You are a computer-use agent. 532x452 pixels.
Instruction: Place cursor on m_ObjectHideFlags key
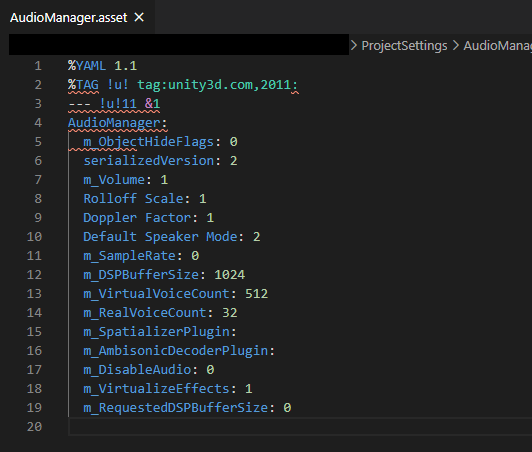pos(148,142)
